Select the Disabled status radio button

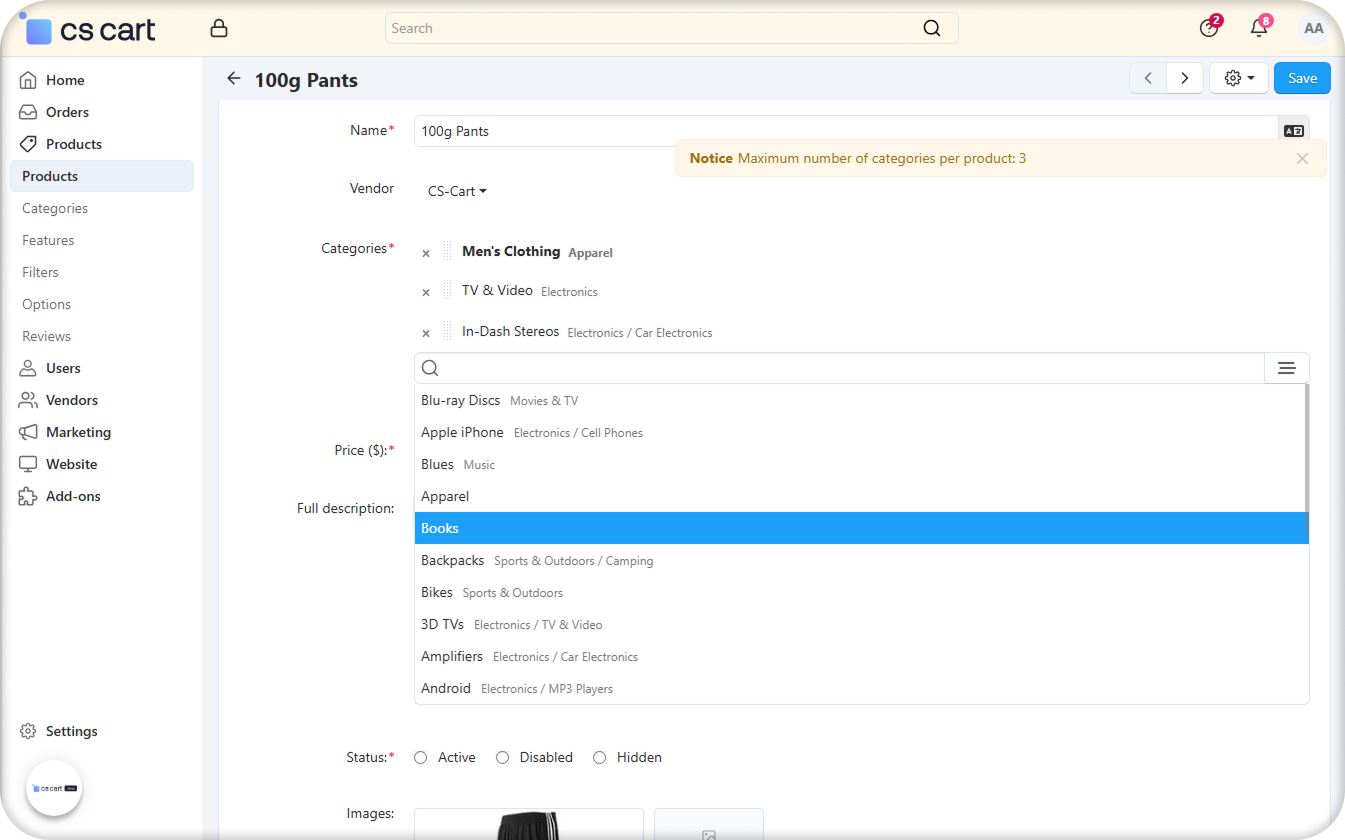tap(503, 758)
